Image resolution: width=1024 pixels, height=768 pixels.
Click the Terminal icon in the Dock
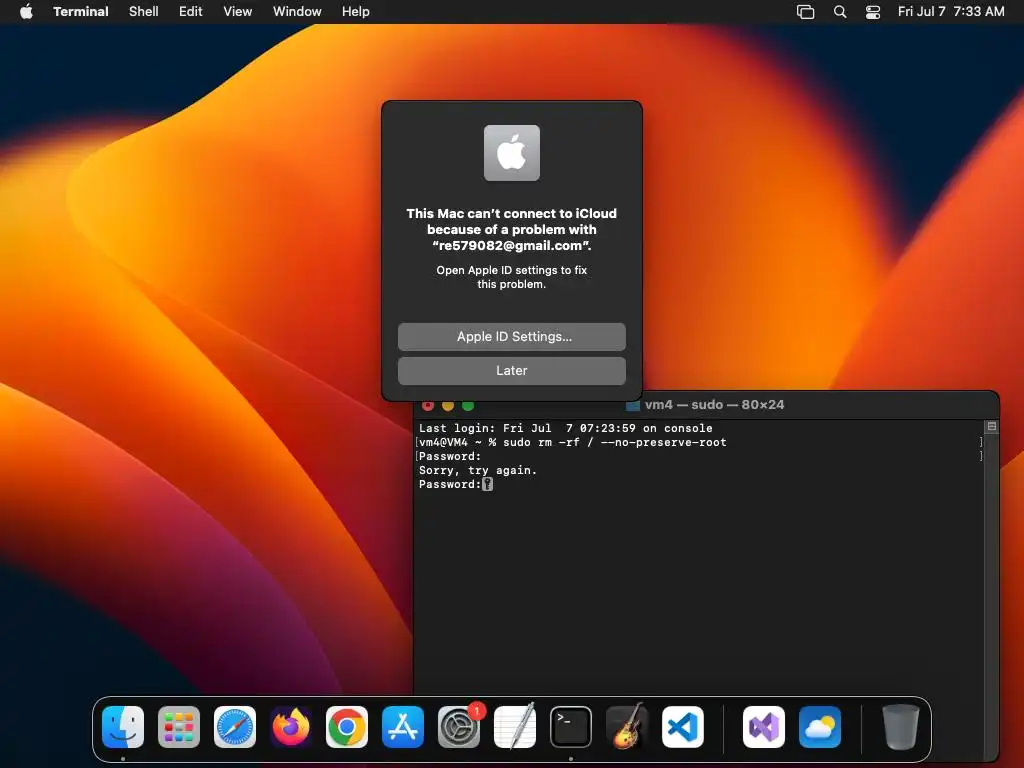(571, 727)
